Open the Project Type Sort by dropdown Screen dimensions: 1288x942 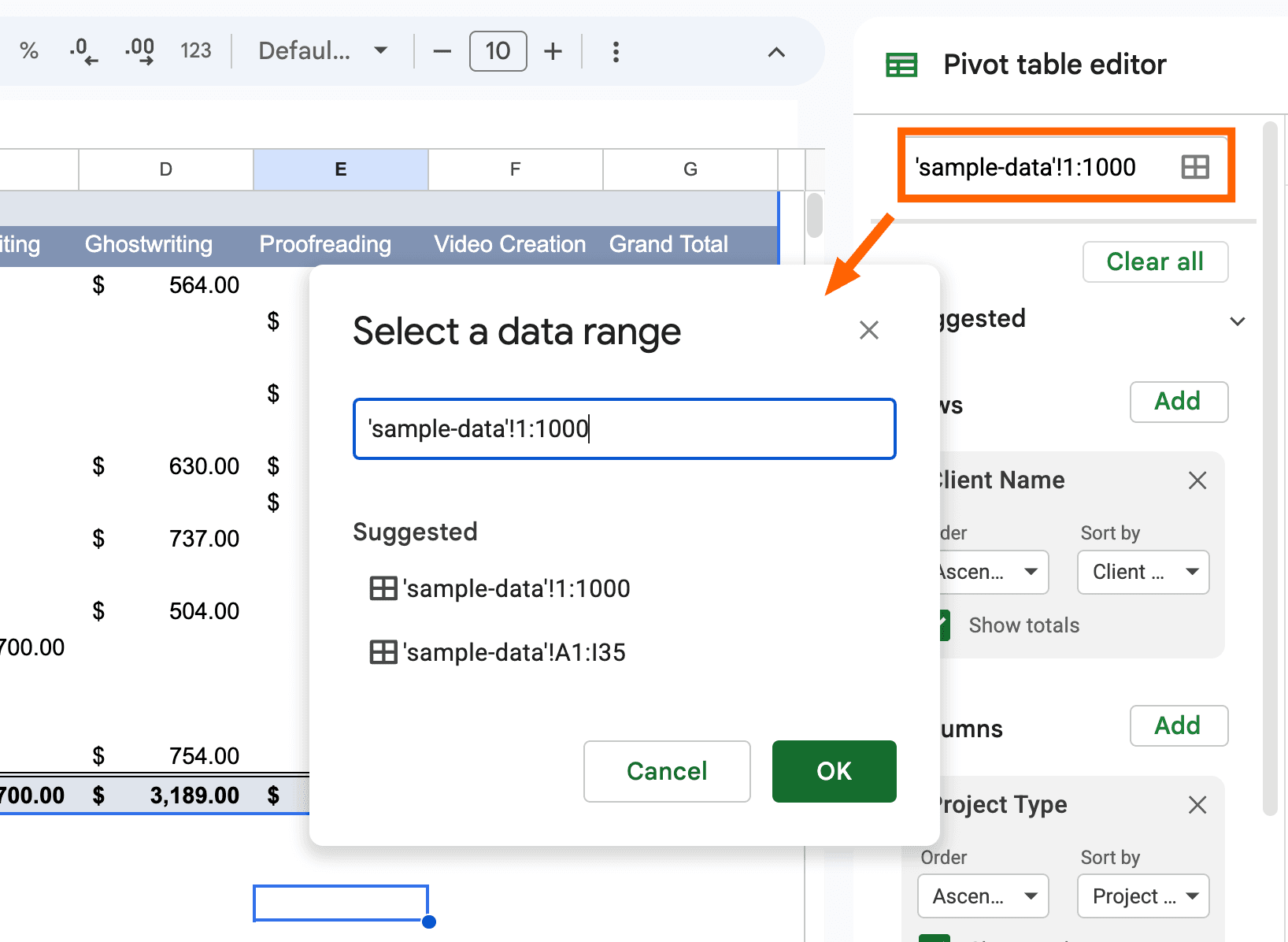click(1143, 896)
